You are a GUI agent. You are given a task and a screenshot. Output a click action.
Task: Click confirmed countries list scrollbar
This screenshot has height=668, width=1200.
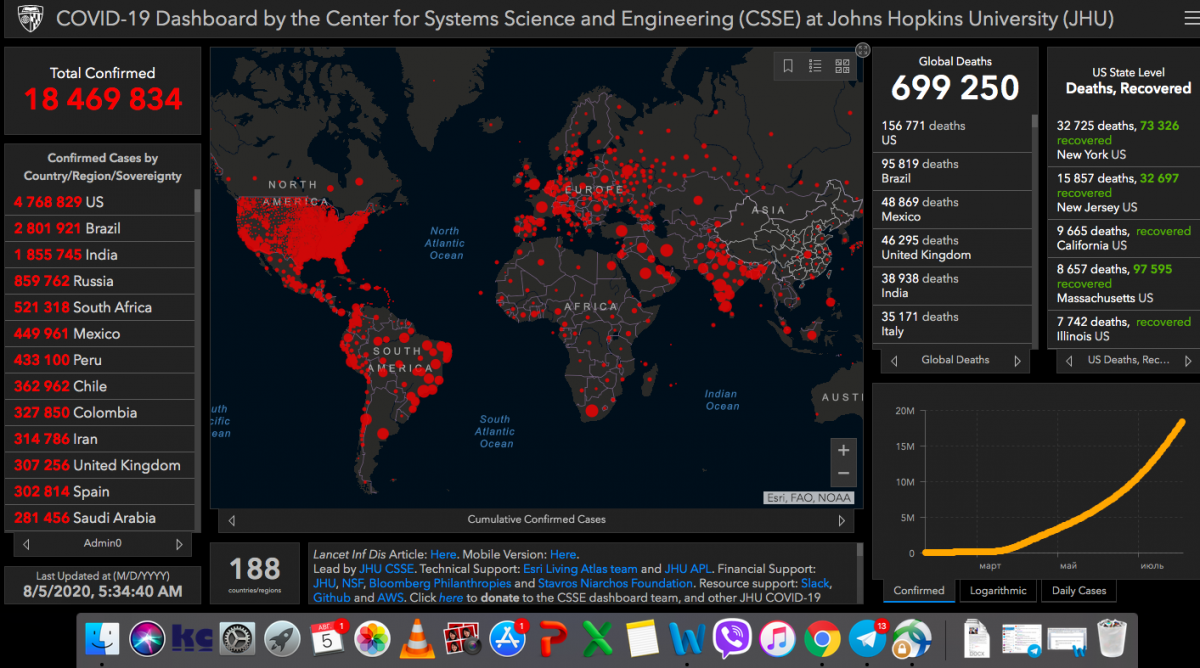(x=197, y=200)
